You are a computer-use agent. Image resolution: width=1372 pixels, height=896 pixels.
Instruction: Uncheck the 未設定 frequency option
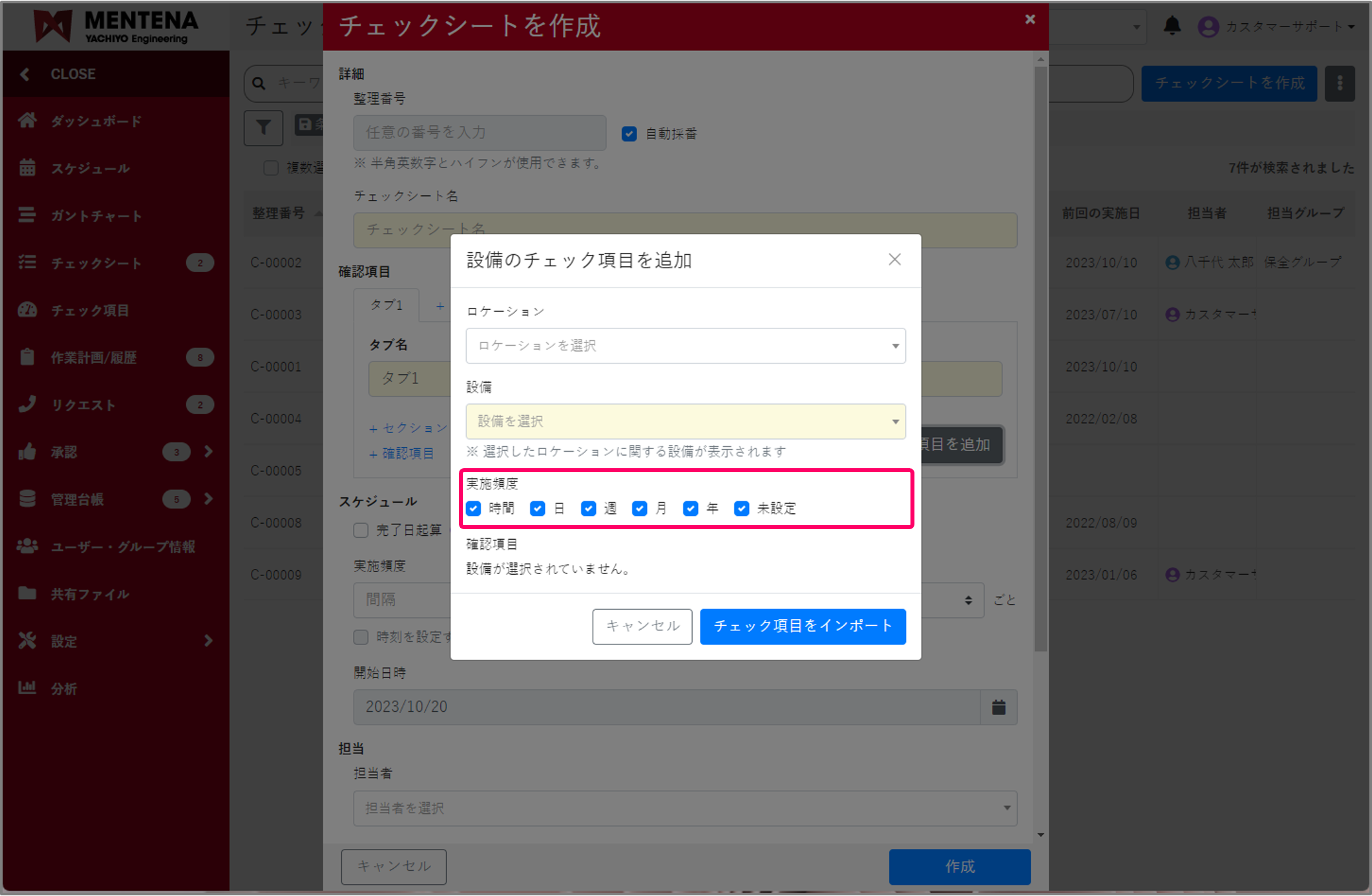point(741,509)
